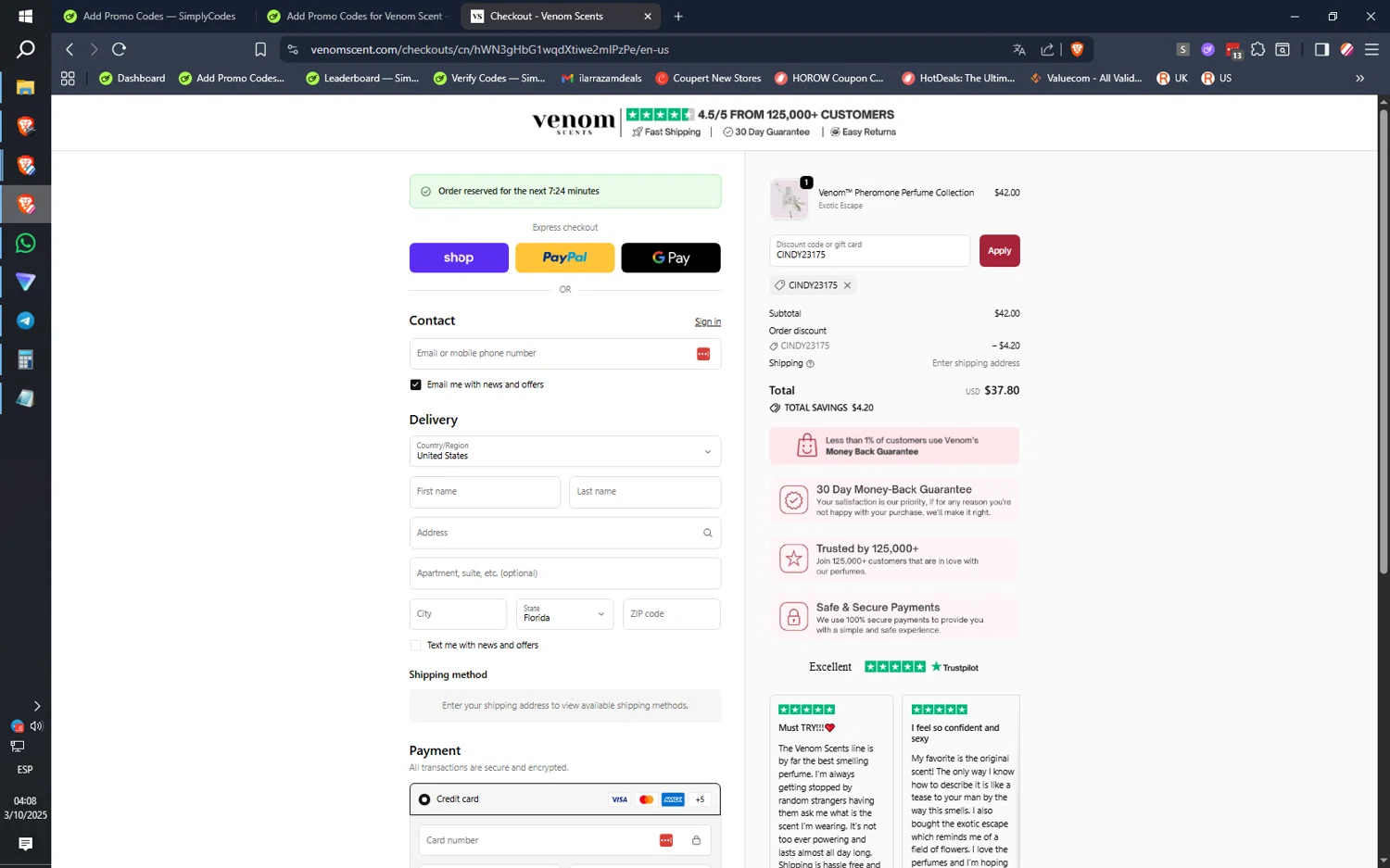
Task: Click the page vertical scrollbar
Action: point(1383,343)
